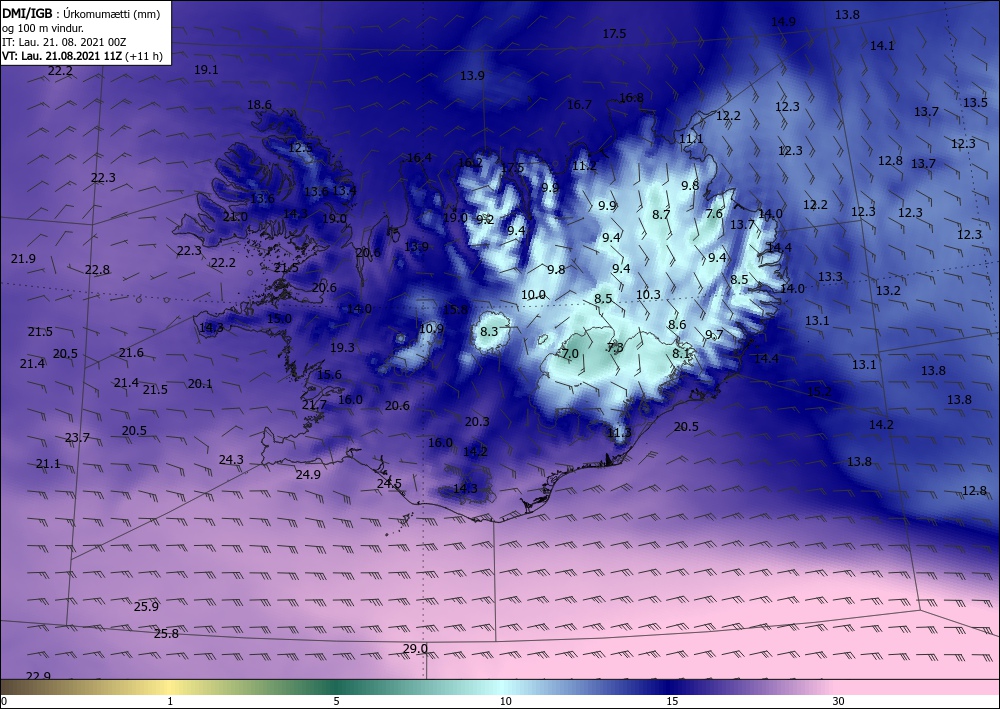Click the 14.1 value in the upper right

(x=882, y=46)
